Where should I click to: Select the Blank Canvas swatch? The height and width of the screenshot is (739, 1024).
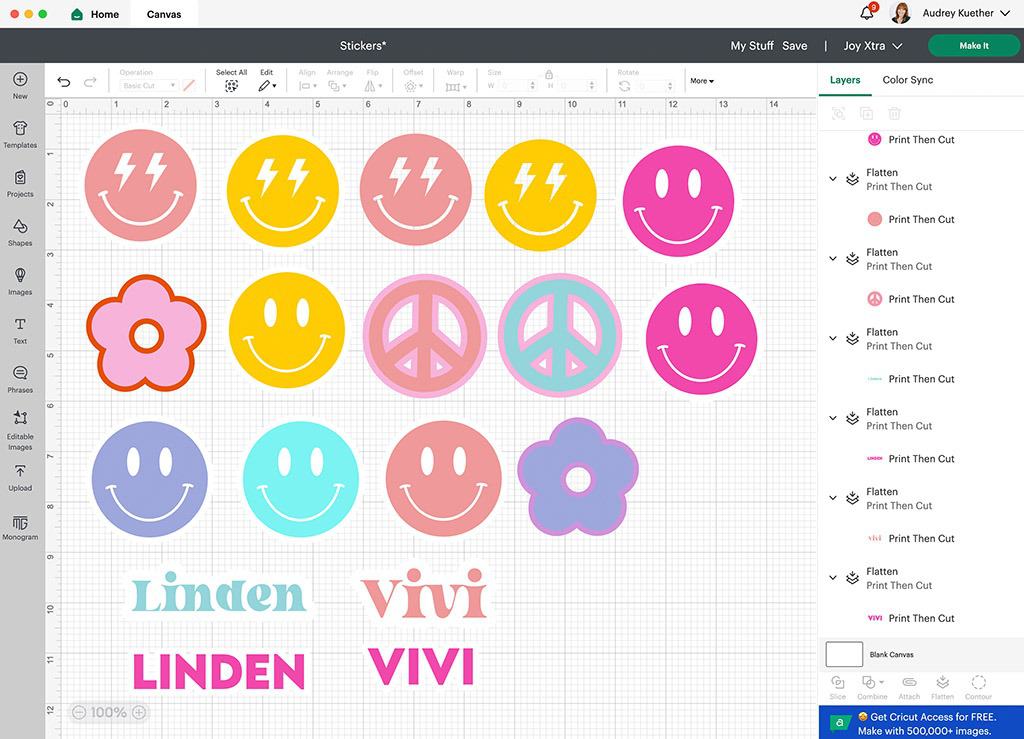click(x=844, y=654)
